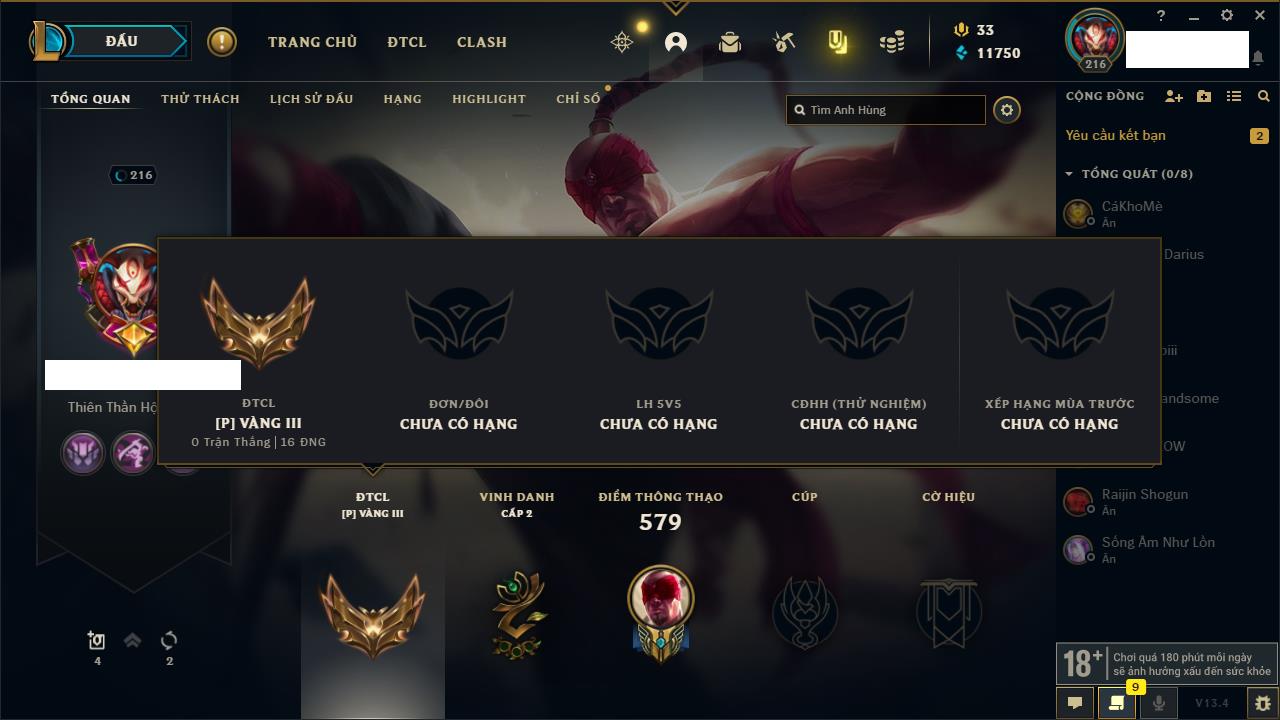The image size is (1280, 720).
Task: Toggle the missions panel with badge 9
Action: click(1117, 703)
